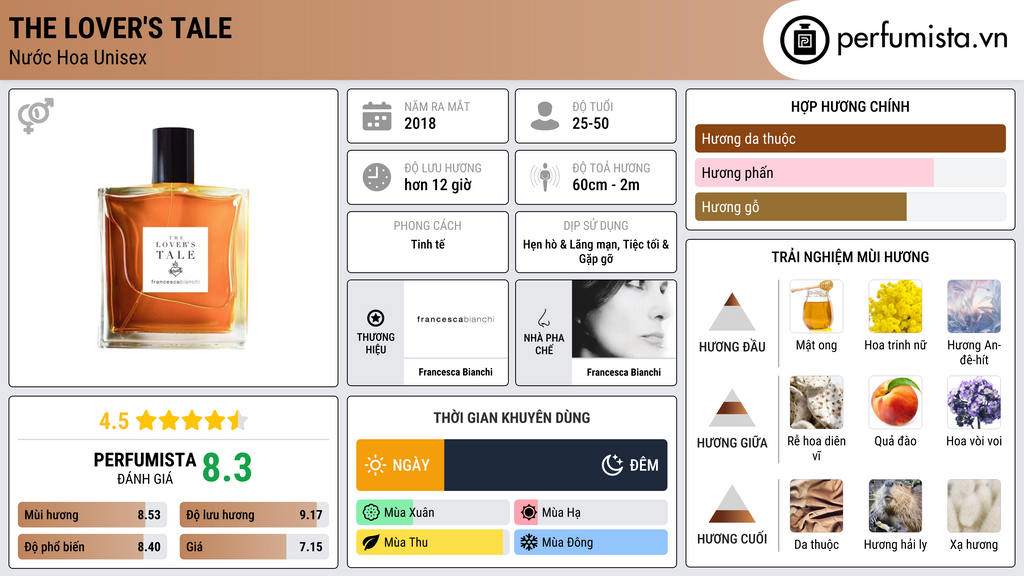1024x576 pixels.
Task: Click the age range value 25-50
Action: (x=590, y=123)
